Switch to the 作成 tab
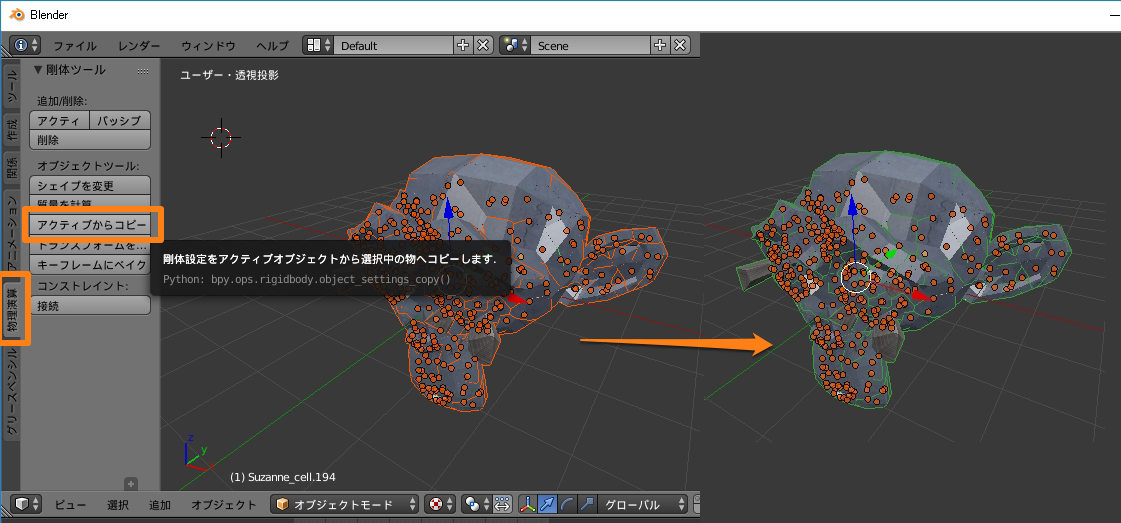The width and height of the screenshot is (1121, 523). 11,129
